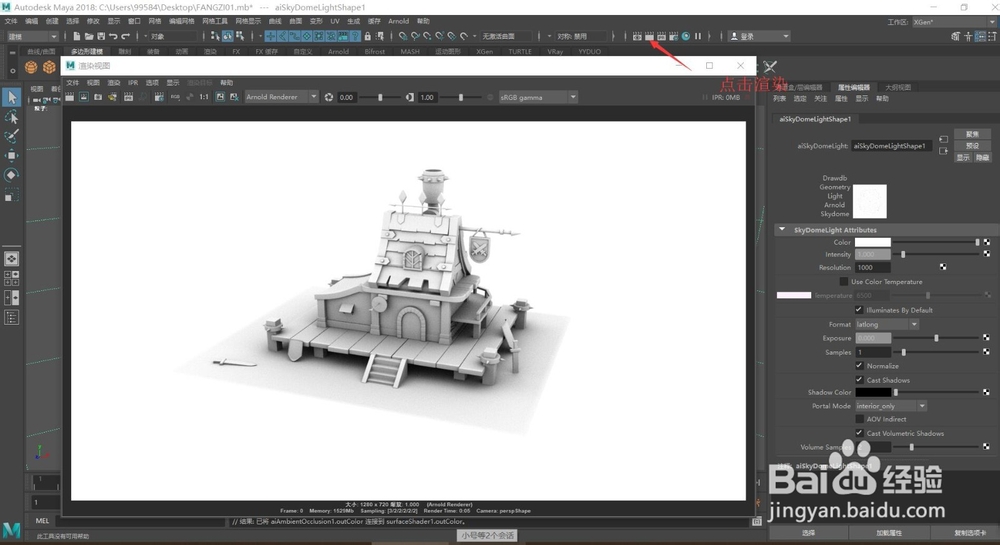Open the IPR menu in Render View
The height and width of the screenshot is (545, 1000).
pos(133,83)
